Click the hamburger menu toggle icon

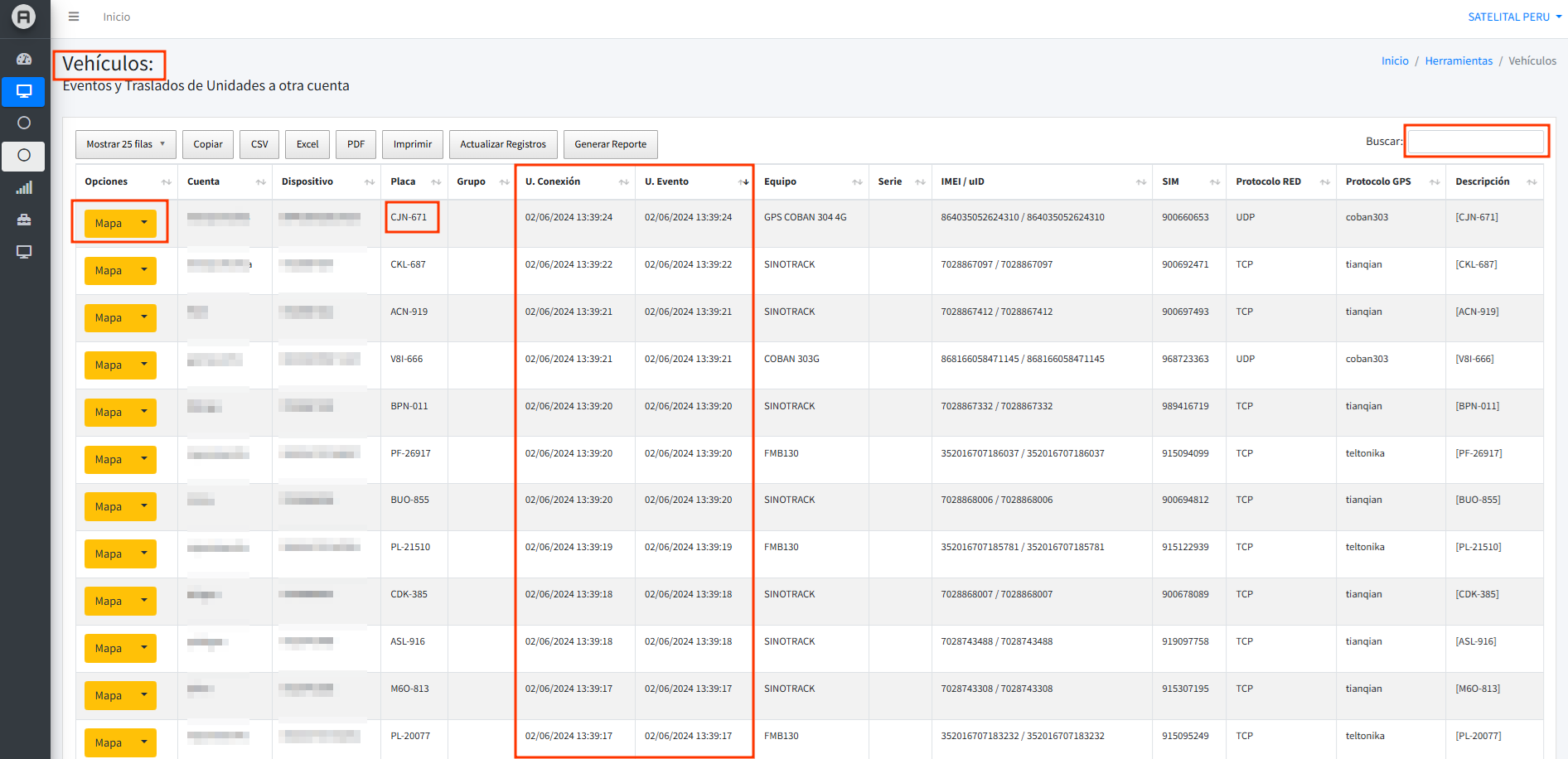74,17
